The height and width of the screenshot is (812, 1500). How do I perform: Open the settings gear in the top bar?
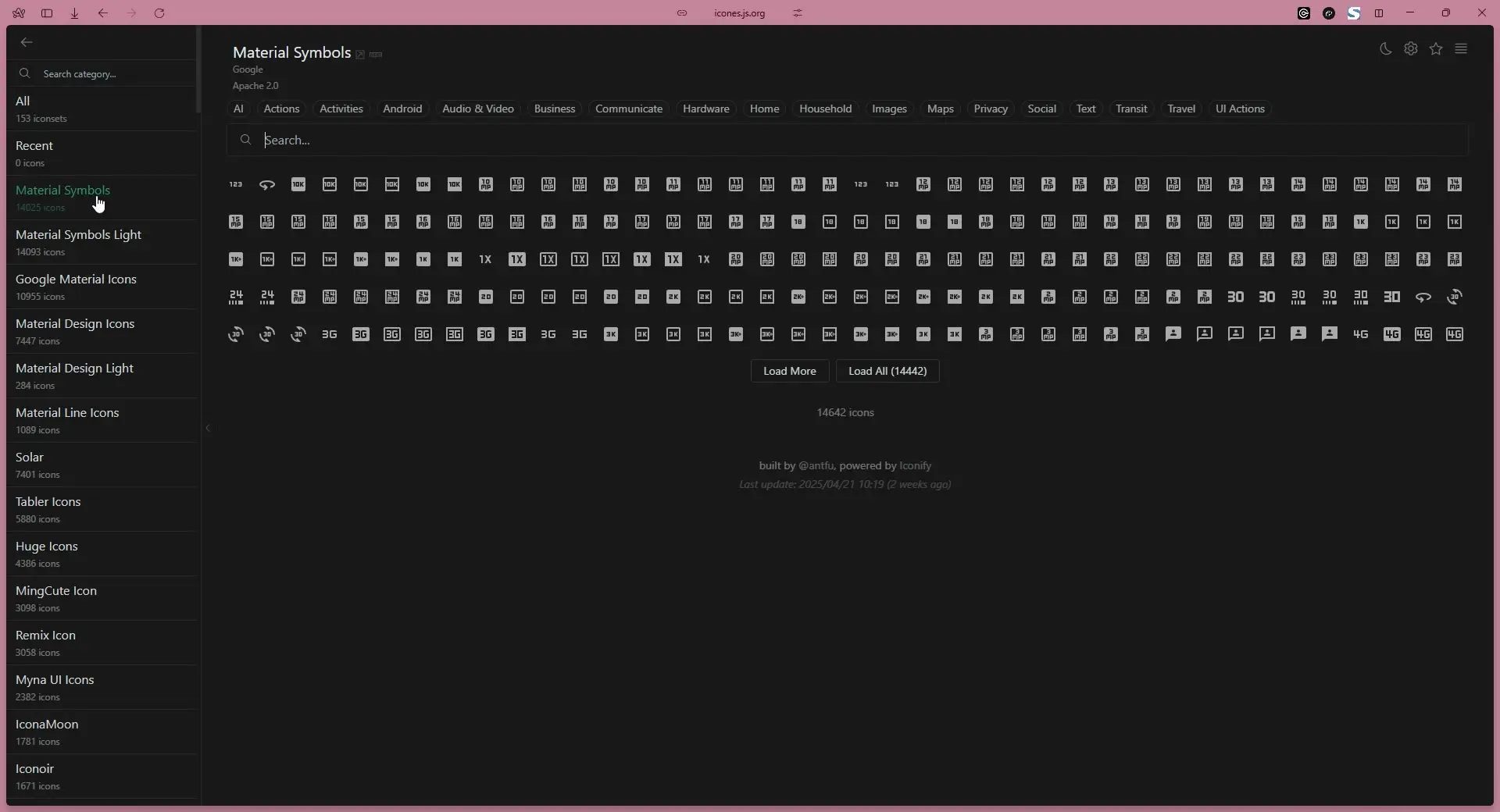(1411, 48)
